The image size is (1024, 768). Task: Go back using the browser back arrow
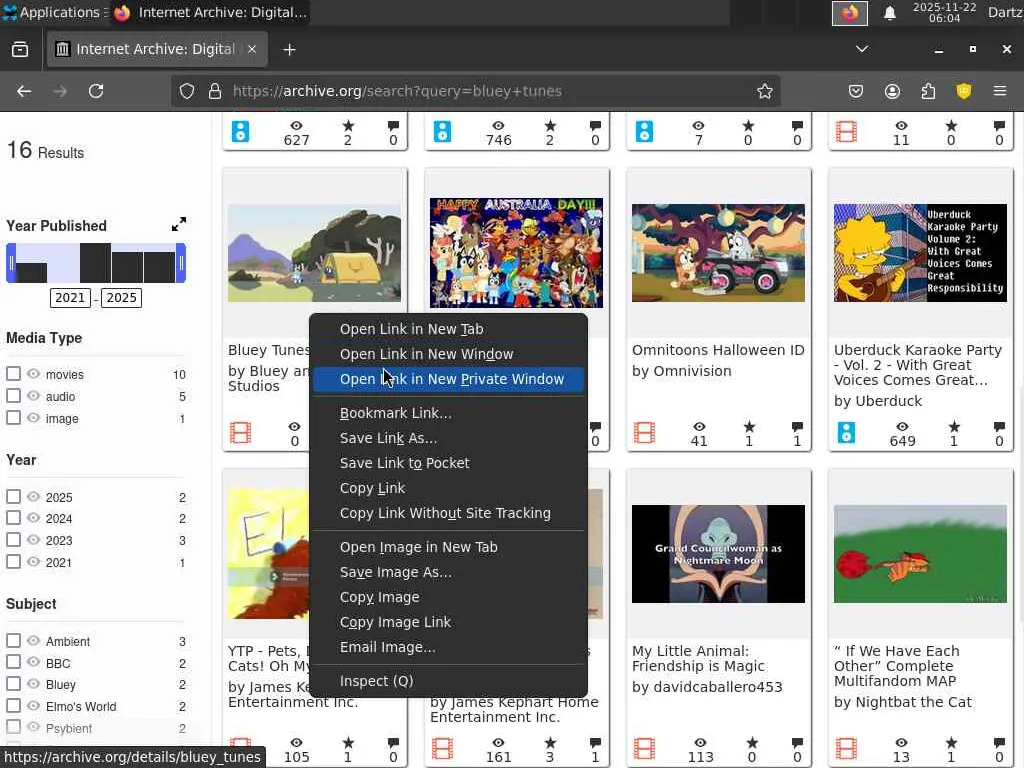tap(24, 91)
